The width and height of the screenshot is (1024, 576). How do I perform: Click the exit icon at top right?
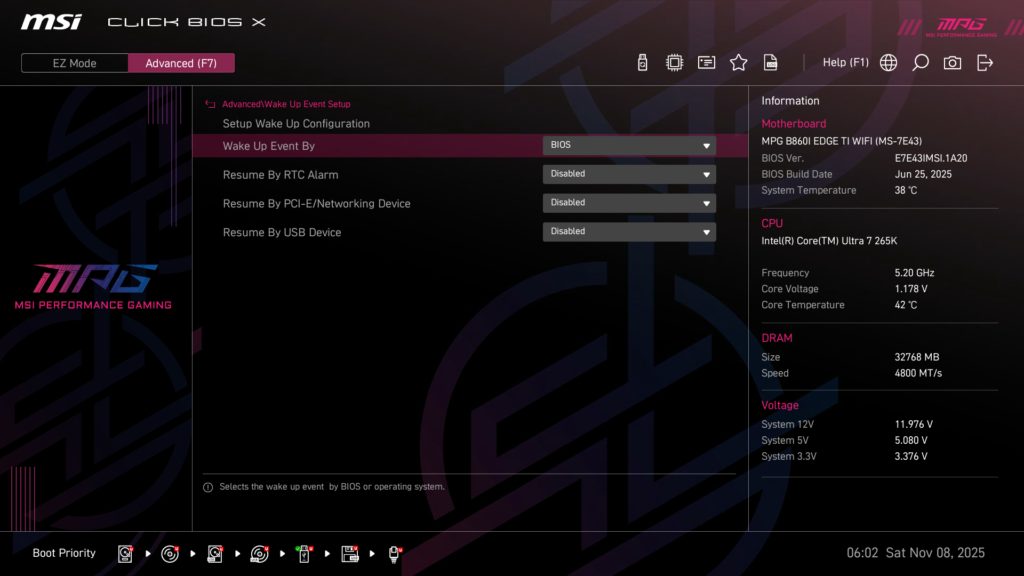click(985, 61)
